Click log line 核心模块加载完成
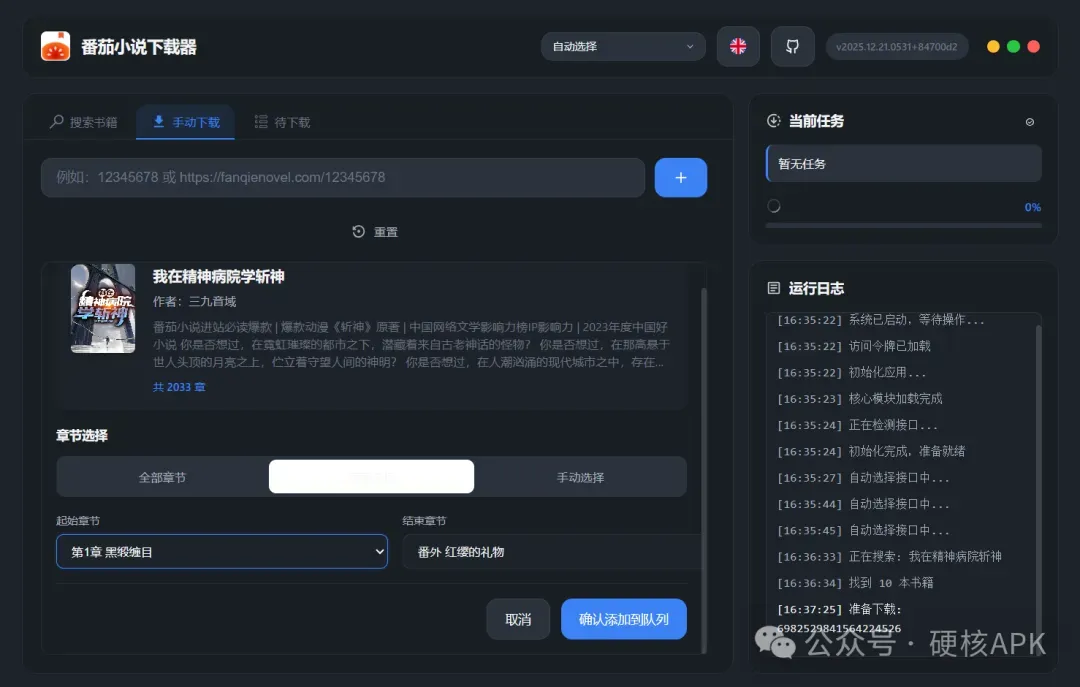 point(860,398)
